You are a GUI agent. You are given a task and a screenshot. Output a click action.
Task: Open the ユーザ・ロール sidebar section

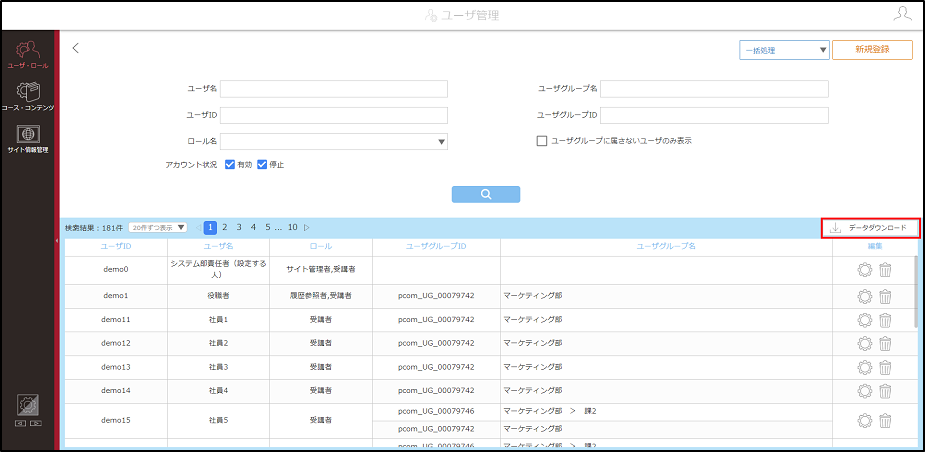[28, 55]
